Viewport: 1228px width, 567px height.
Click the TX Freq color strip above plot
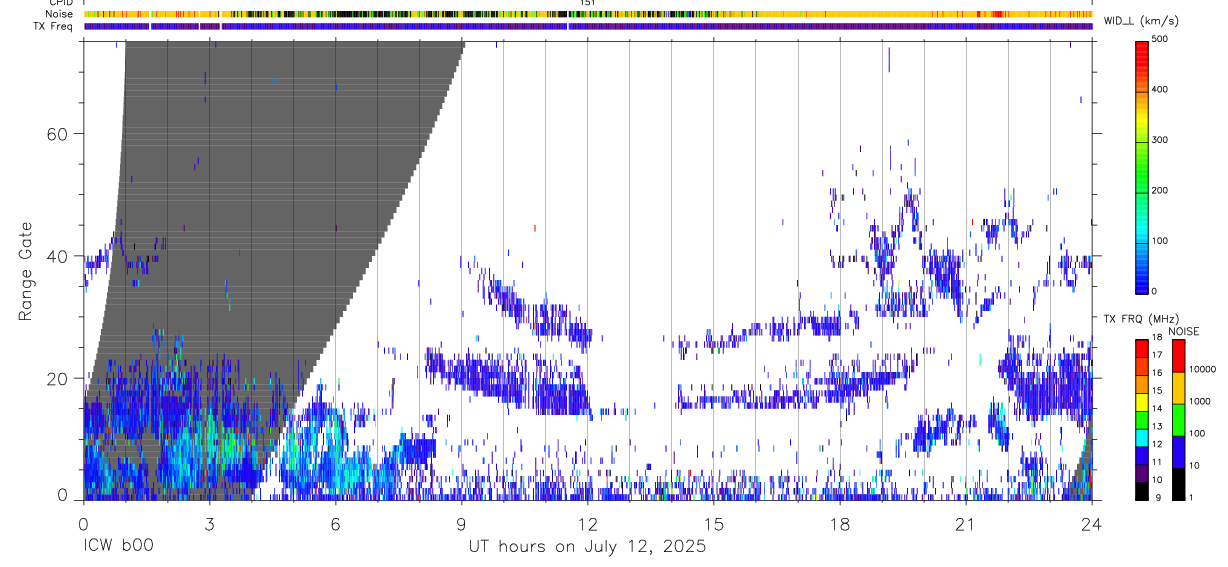pos(588,26)
